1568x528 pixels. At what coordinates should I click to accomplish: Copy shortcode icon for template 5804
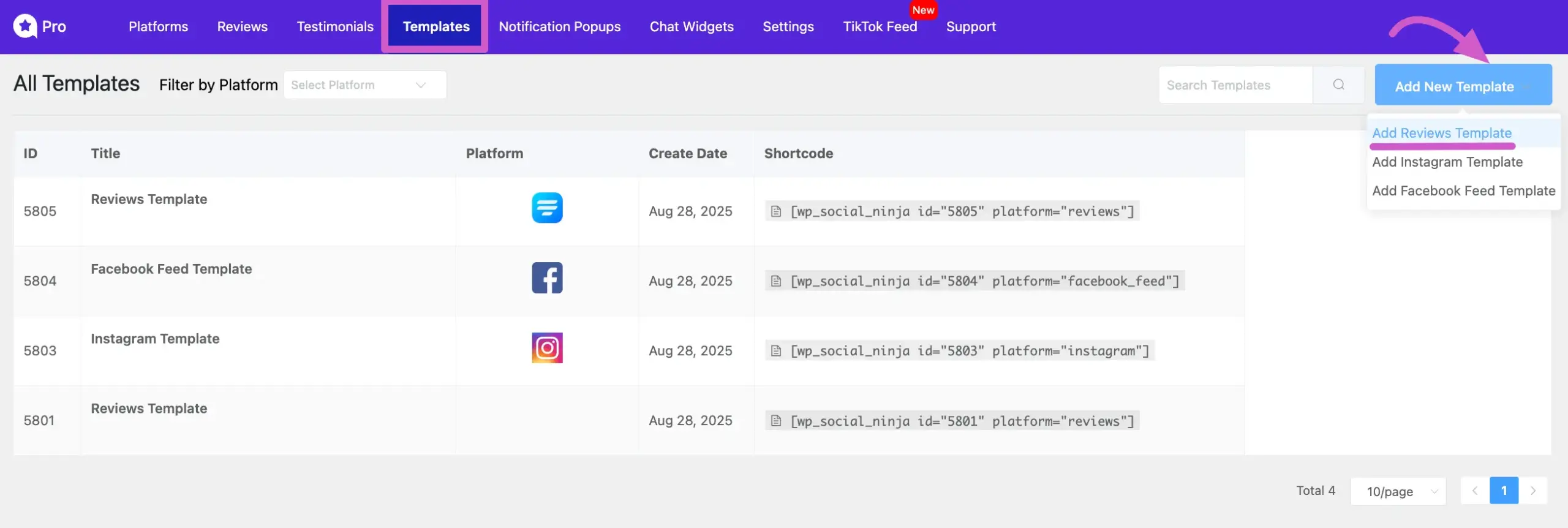776,281
